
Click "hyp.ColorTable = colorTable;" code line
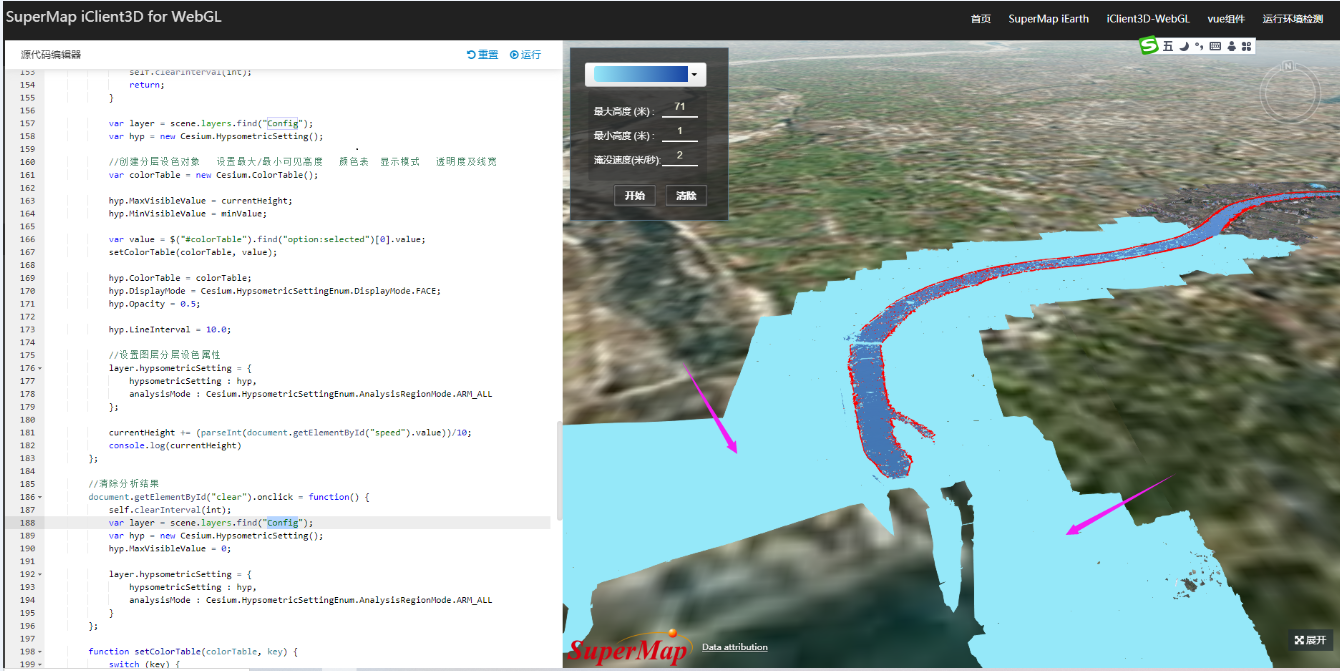point(180,278)
